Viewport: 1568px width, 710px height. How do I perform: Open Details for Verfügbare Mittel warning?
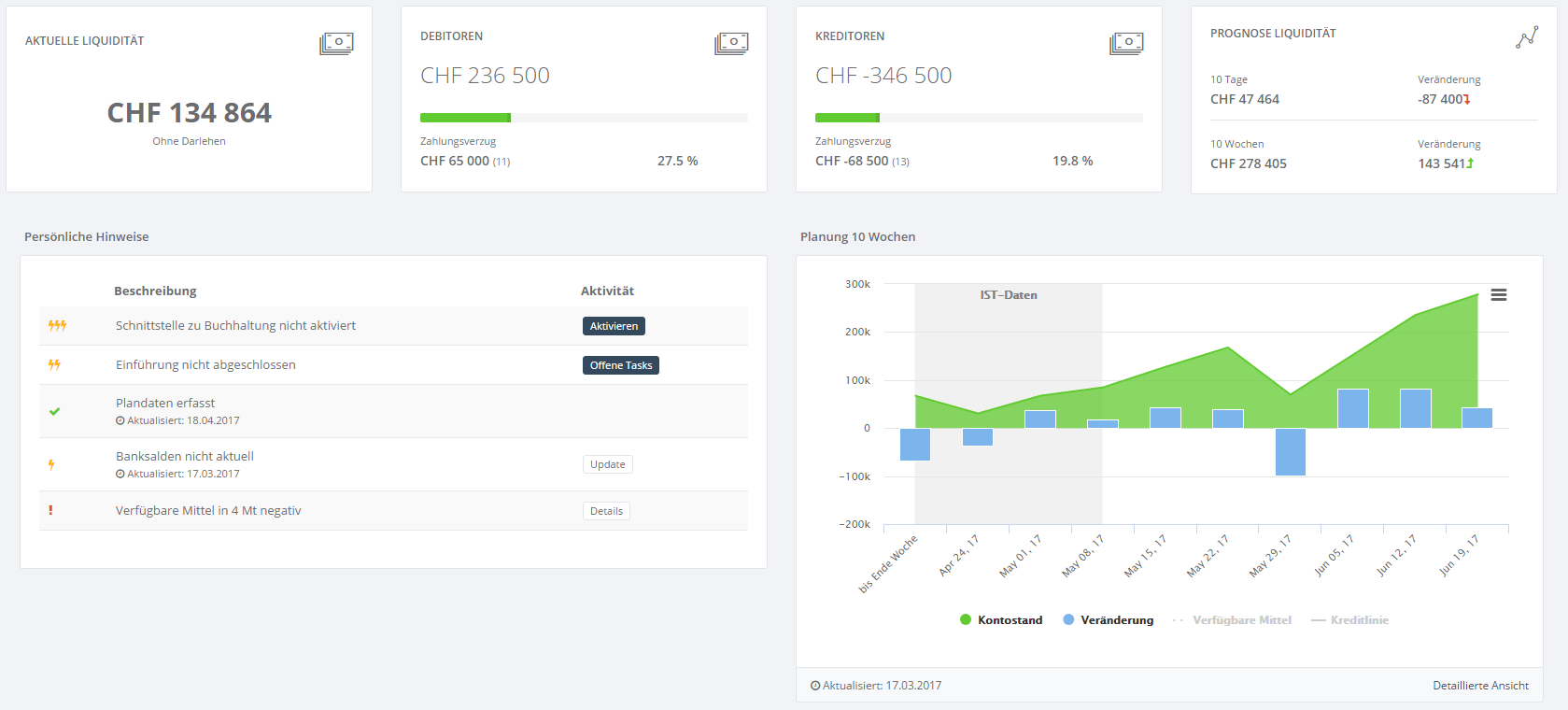point(606,511)
